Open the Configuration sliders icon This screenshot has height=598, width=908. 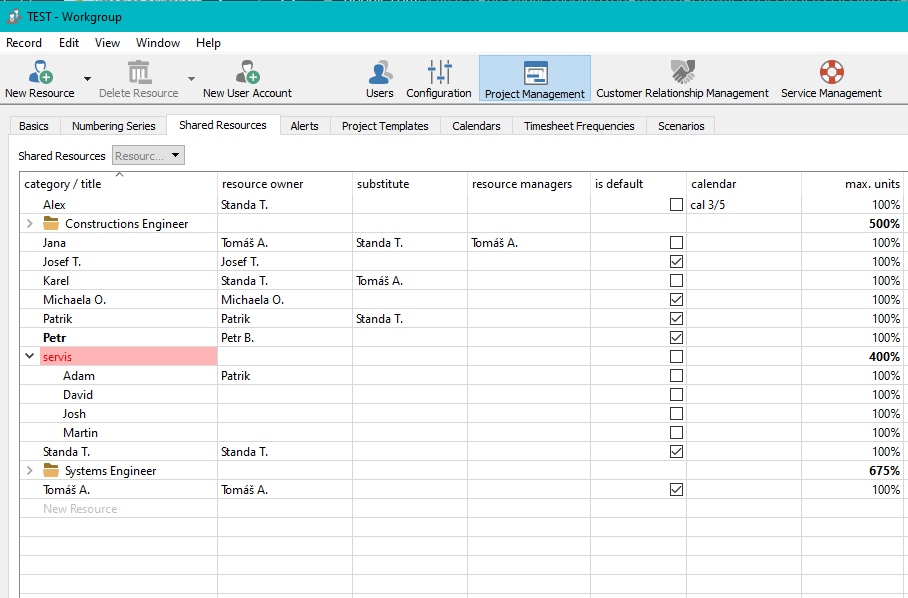[x=439, y=72]
